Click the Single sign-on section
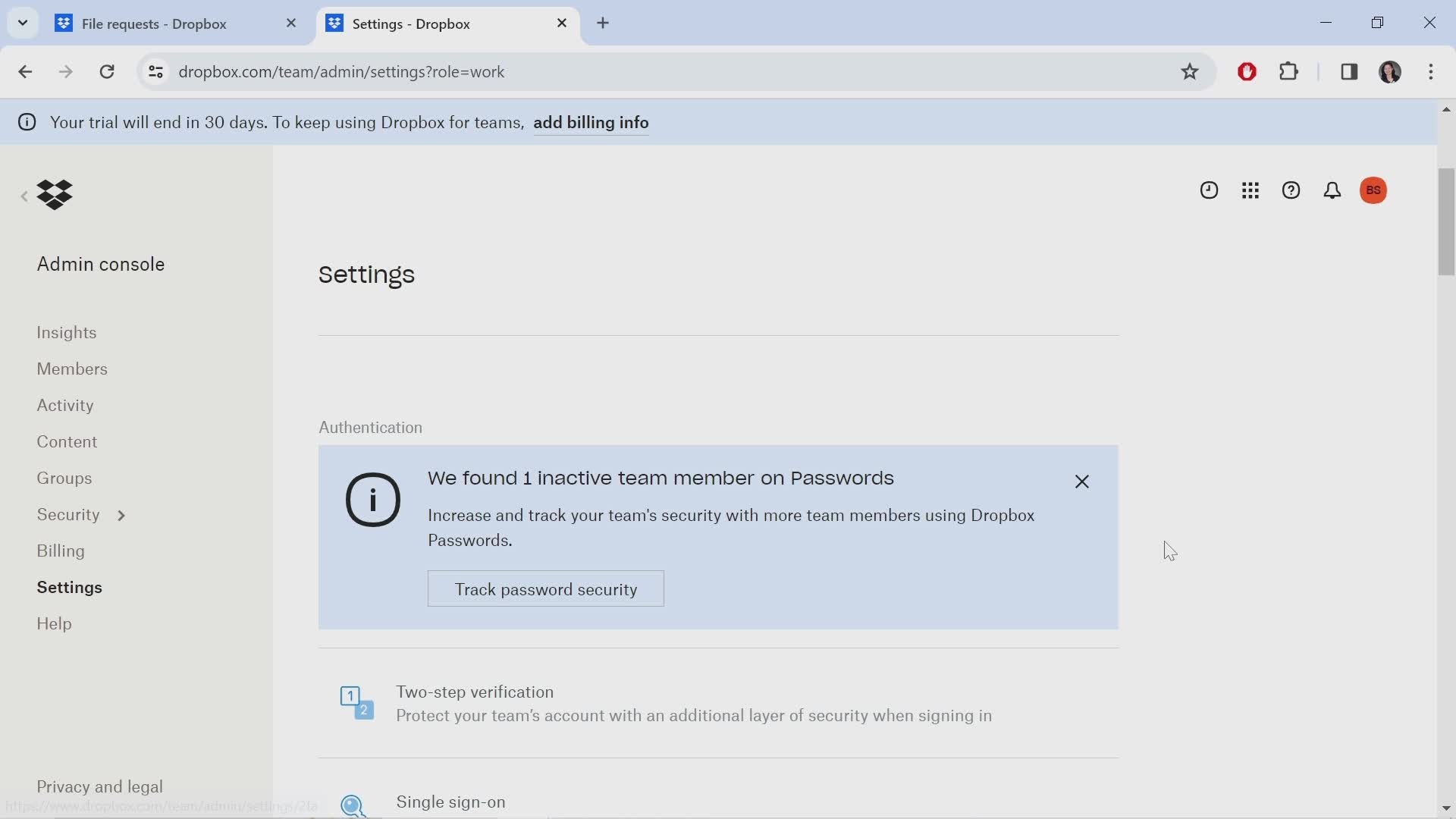The image size is (1456, 819). pyautogui.click(x=452, y=802)
